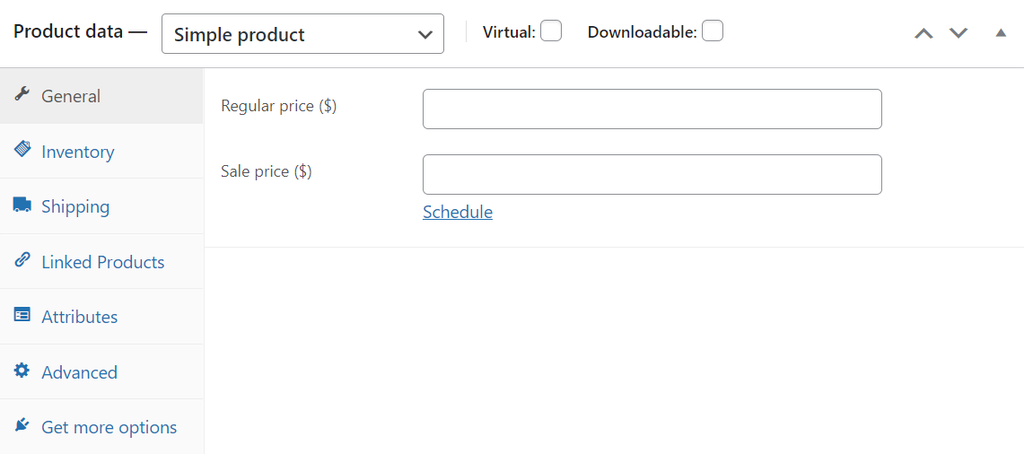Click the Attributes list icon
The image size is (1024, 454).
(22, 315)
